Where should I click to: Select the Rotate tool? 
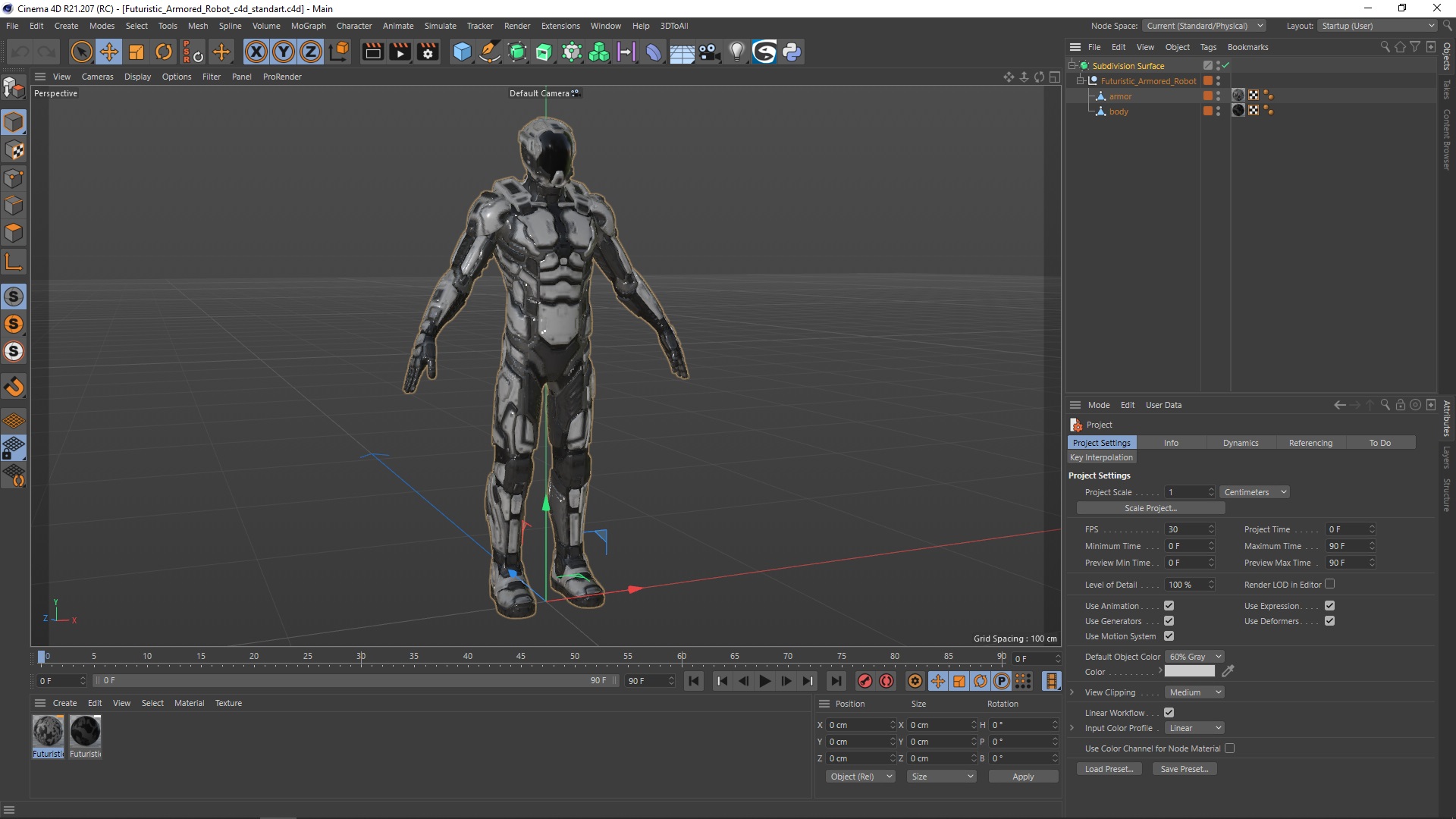click(164, 52)
